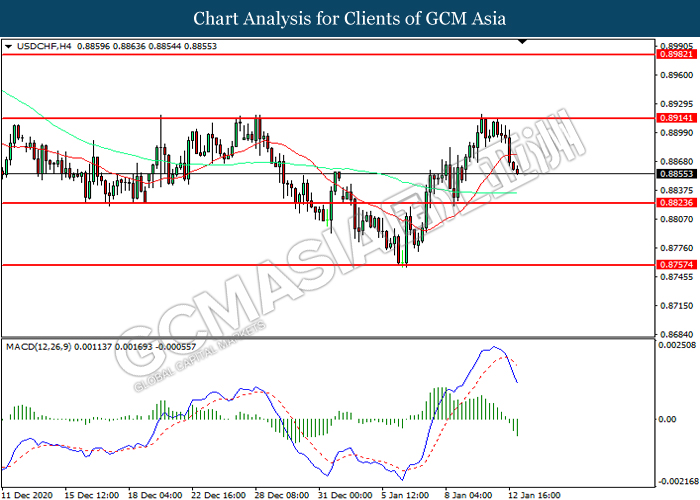Click the 0.89295 price axis value
This screenshot has height=500, width=700.
tap(677, 104)
